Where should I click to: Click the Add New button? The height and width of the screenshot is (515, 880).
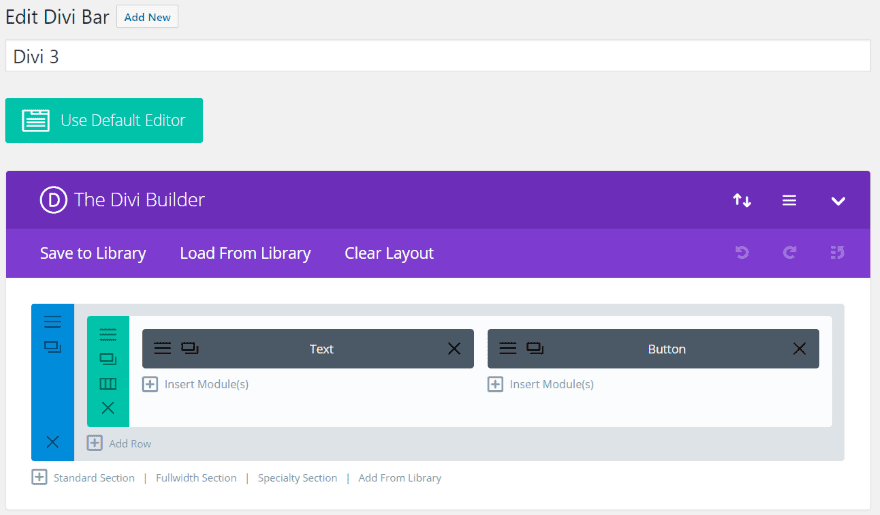click(x=147, y=17)
